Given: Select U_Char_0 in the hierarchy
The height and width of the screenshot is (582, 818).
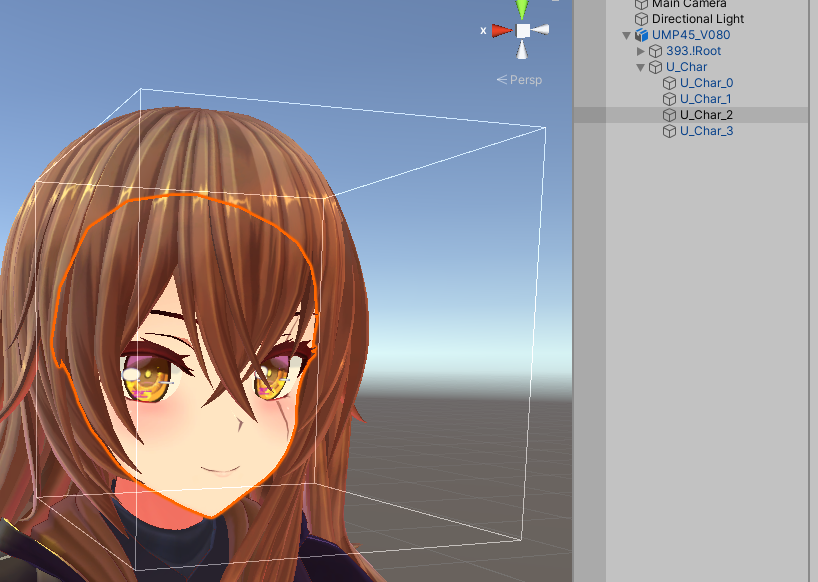Looking at the screenshot, I should tap(706, 83).
